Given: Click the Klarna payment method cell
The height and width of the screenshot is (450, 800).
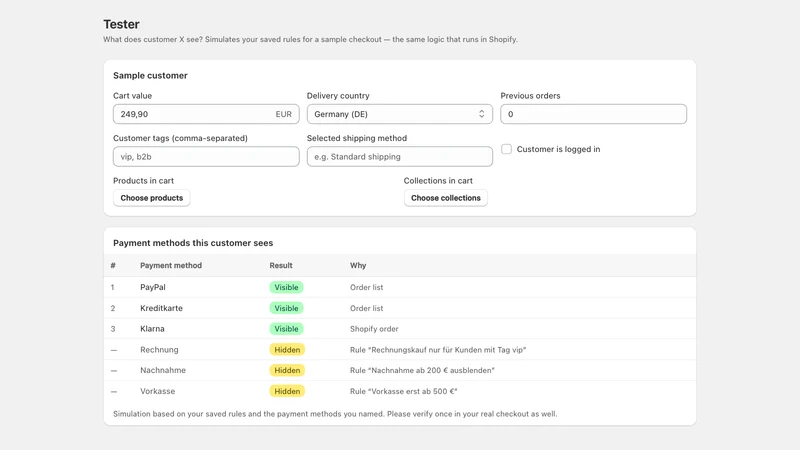Looking at the screenshot, I should coord(152,329).
